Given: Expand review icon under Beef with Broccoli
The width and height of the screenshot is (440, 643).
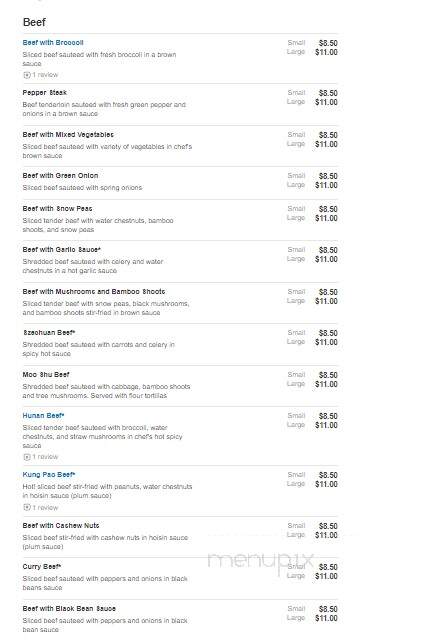Looking at the screenshot, I should (27, 75).
